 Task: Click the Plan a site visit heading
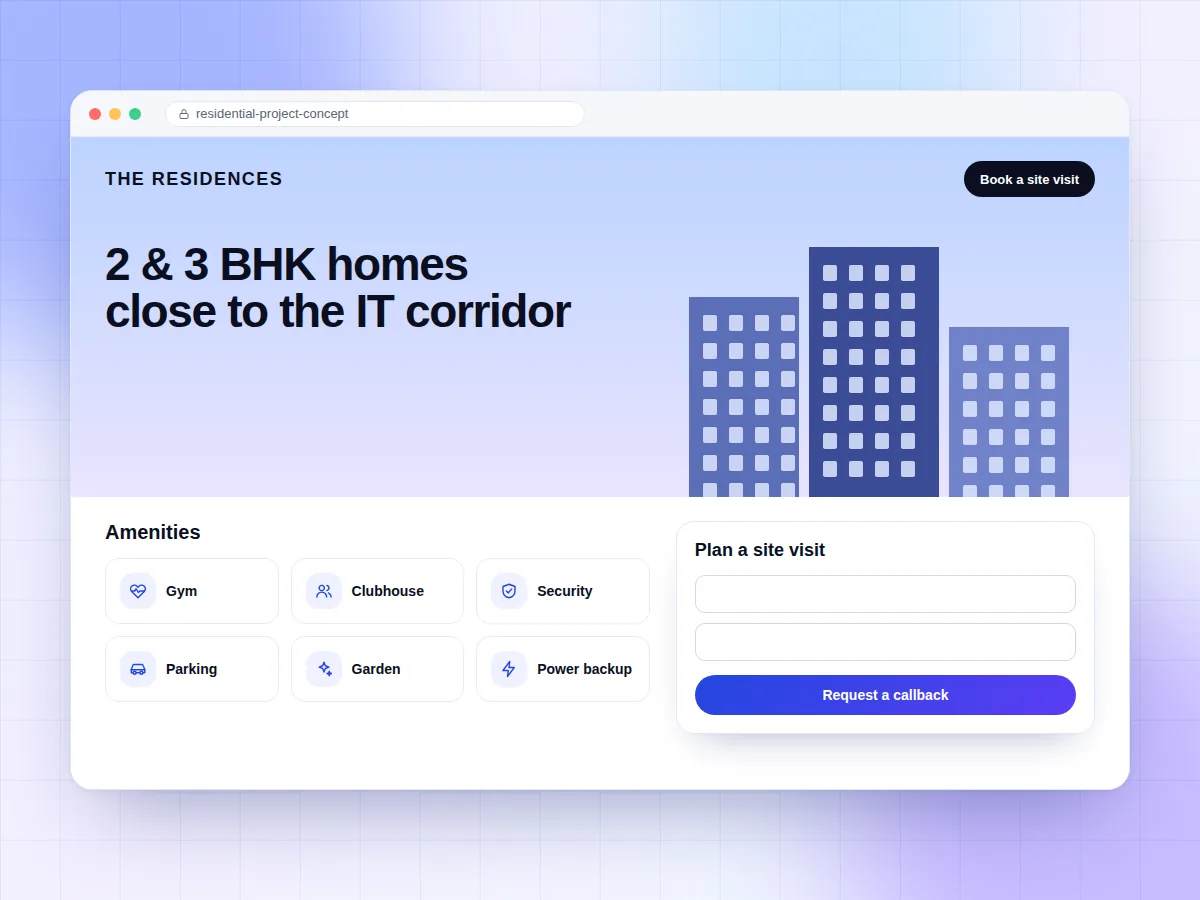760,550
